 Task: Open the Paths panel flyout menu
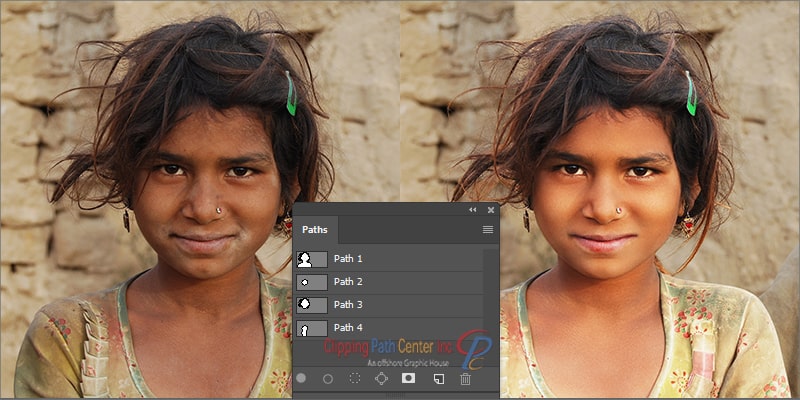tap(488, 230)
